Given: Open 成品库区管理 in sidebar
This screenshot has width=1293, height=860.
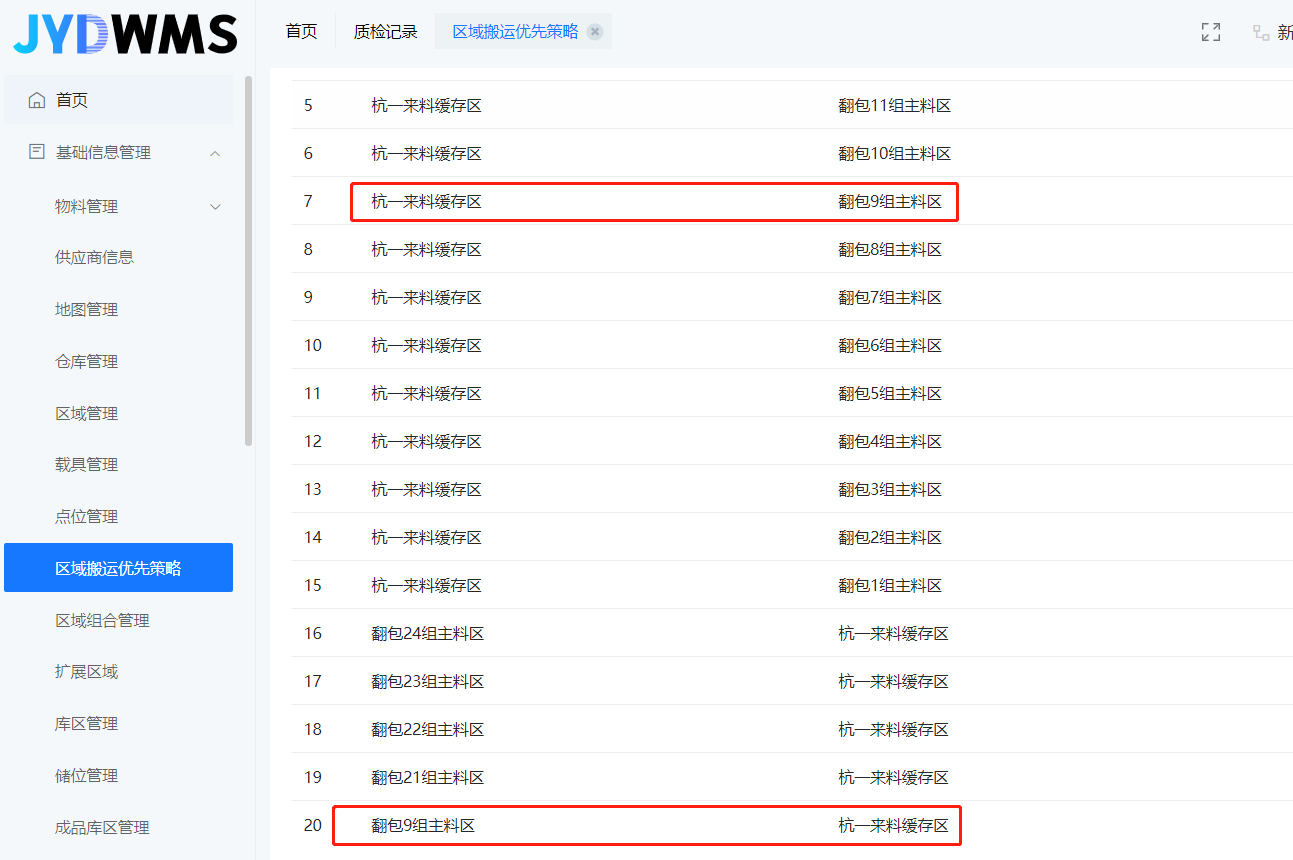Looking at the screenshot, I should click(103, 827).
